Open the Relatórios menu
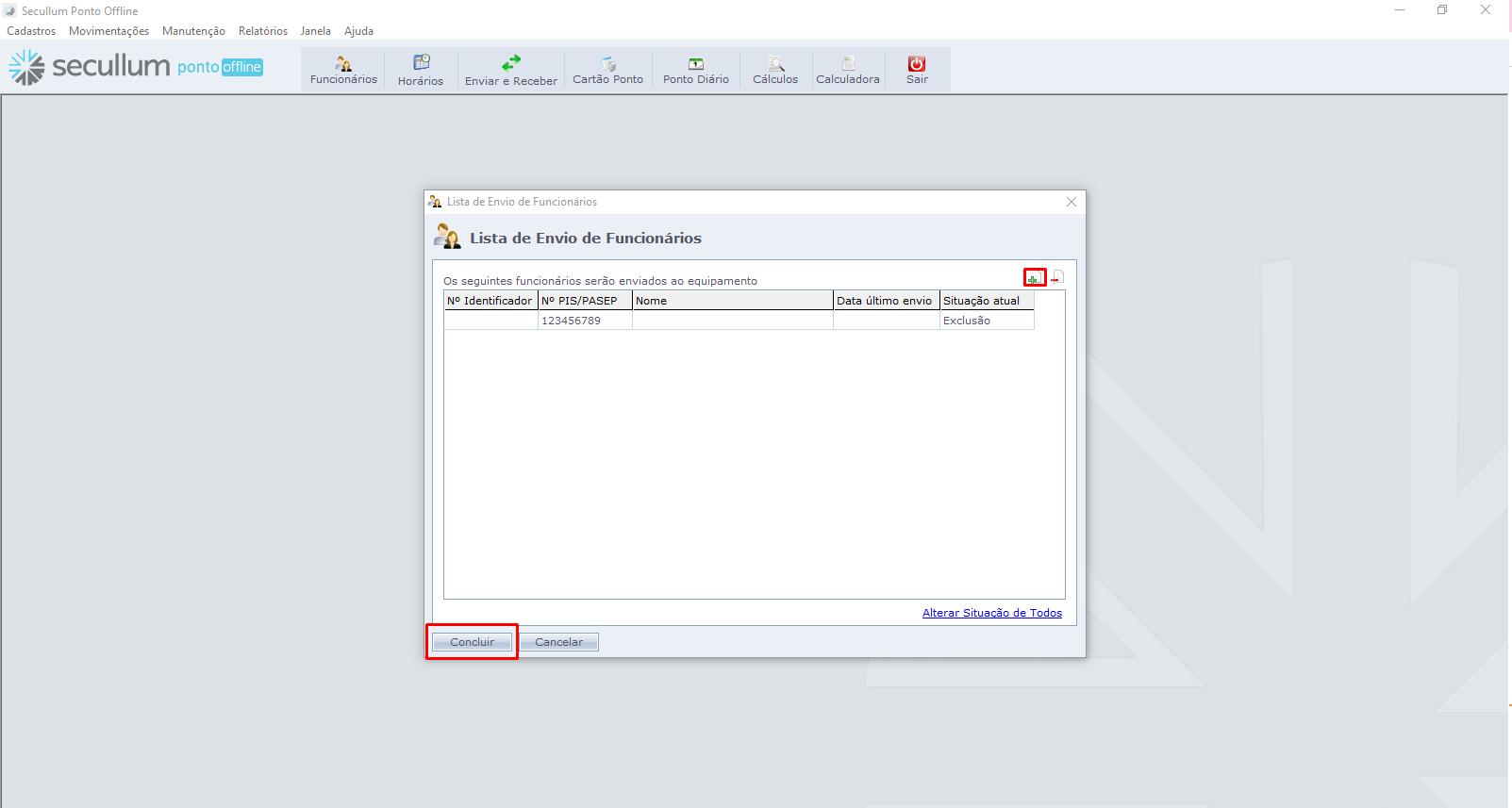The width and height of the screenshot is (1512, 808). [263, 31]
